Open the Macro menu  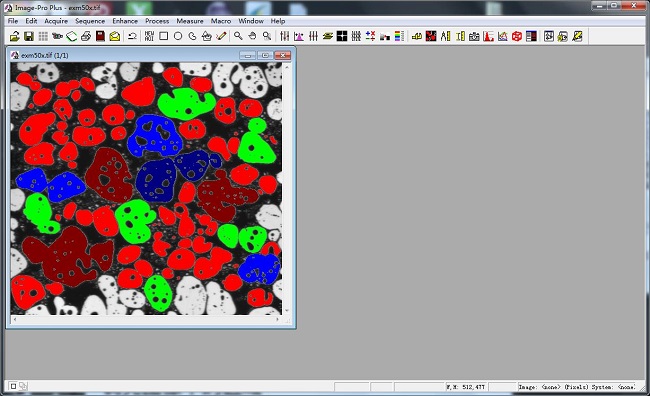(x=221, y=21)
